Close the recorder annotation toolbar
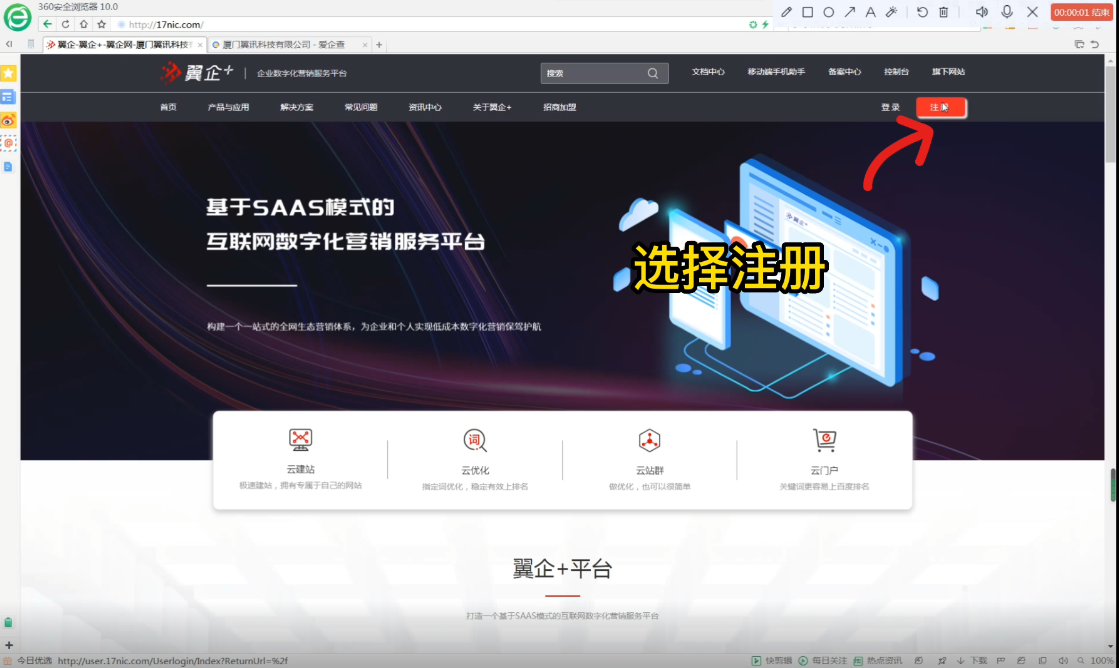This screenshot has width=1119, height=668. coord(1033,12)
